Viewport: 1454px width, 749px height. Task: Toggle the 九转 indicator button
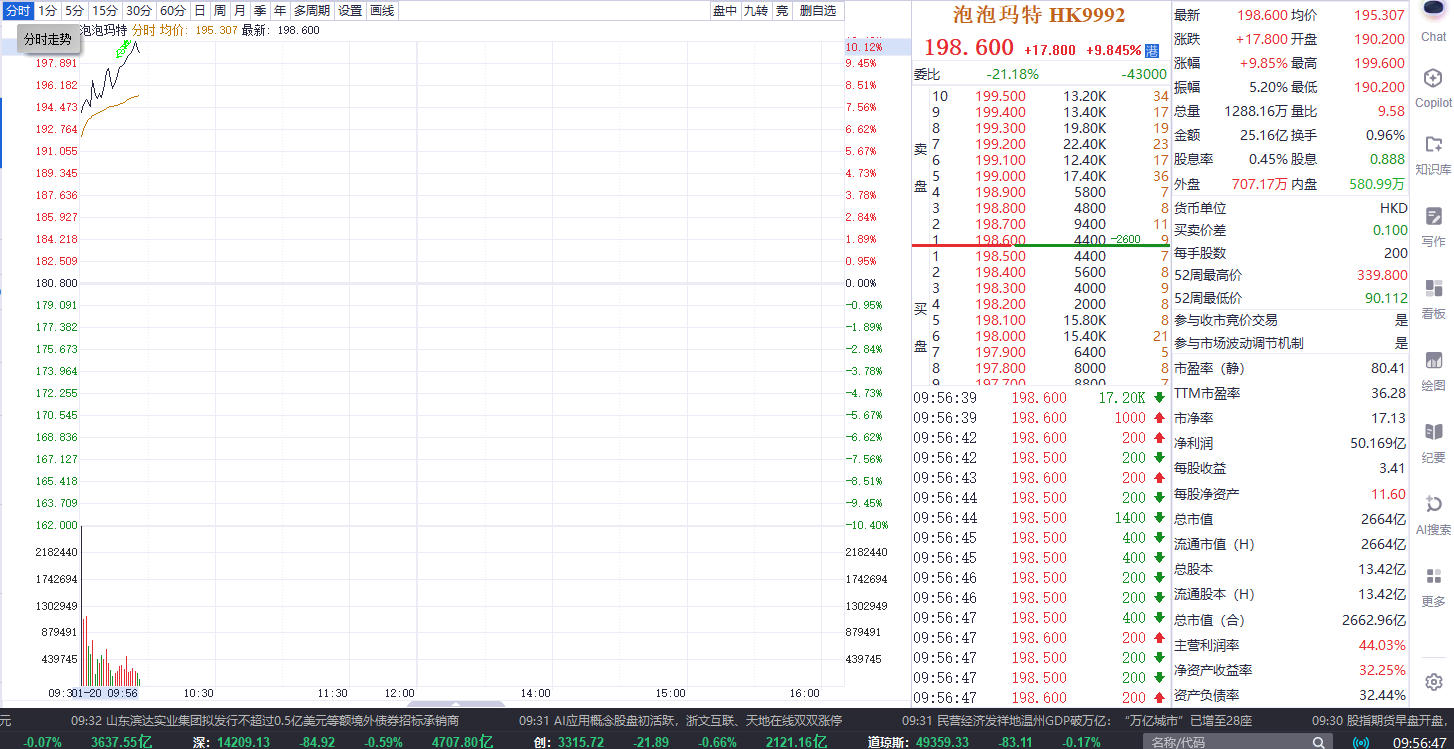[x=755, y=10]
